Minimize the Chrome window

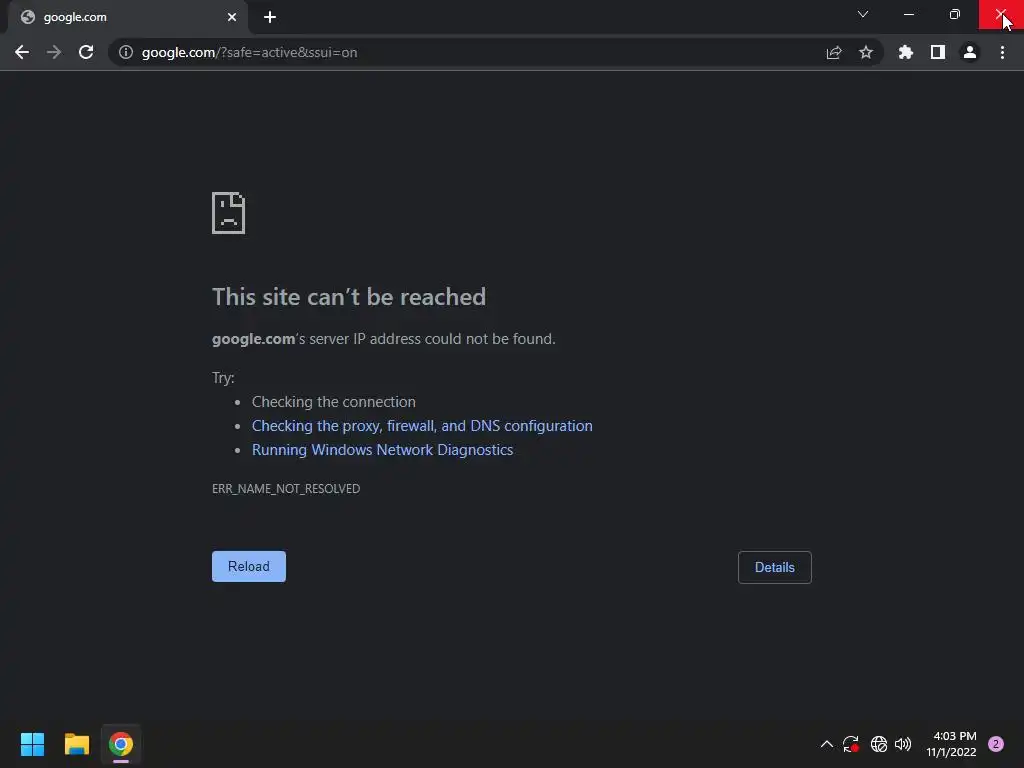[x=908, y=14]
